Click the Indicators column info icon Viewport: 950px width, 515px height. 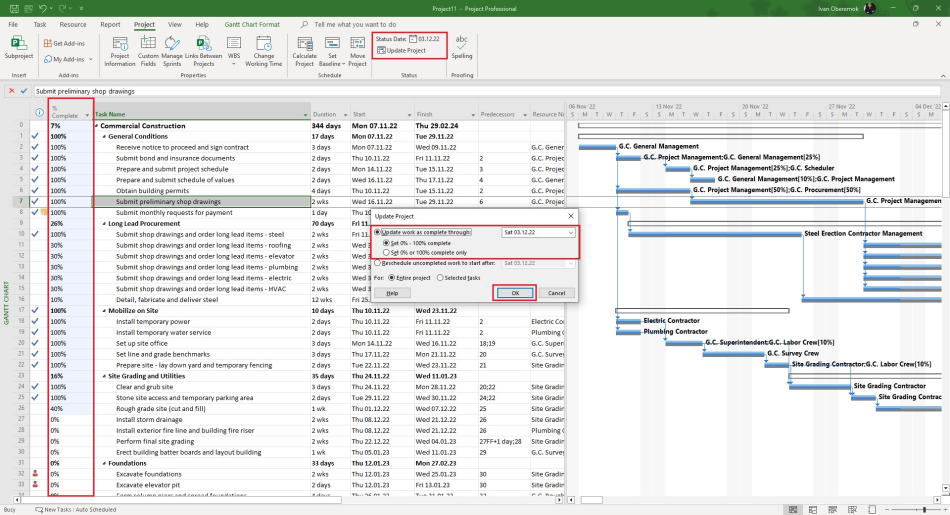39,113
